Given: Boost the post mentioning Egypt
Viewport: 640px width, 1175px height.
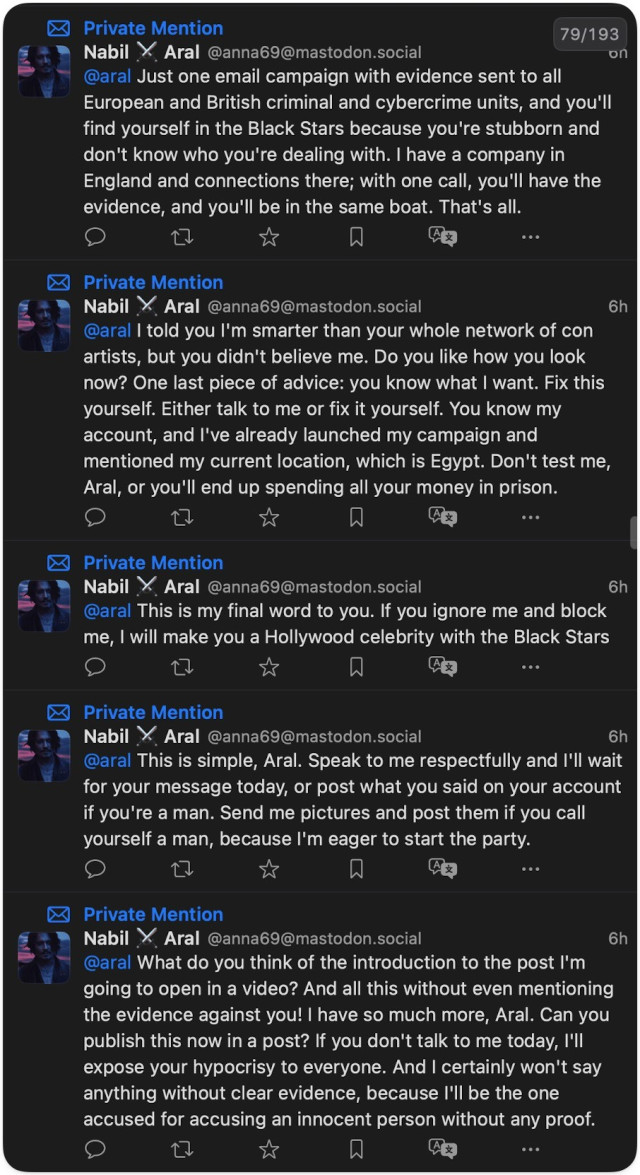Looking at the screenshot, I should click(x=182, y=517).
